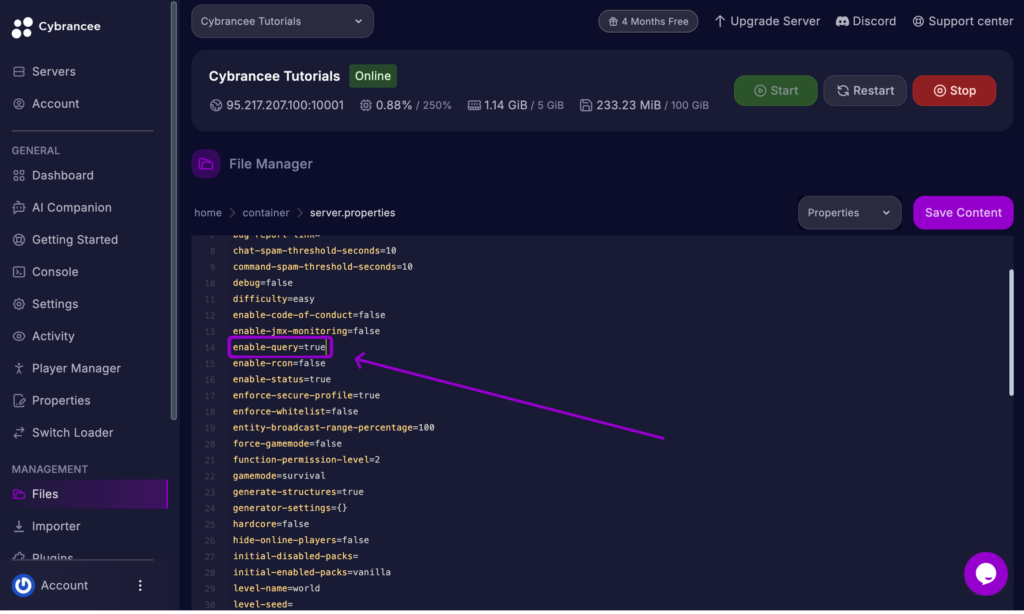Click the Restart button
The image size is (1024, 614).
pos(865,91)
